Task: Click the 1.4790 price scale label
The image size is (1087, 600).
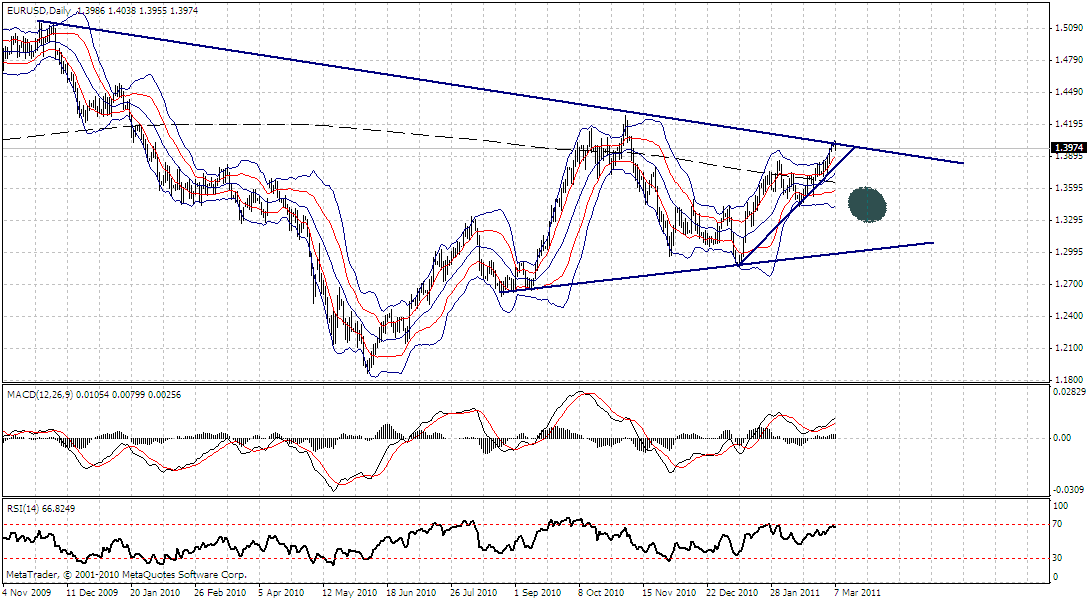Action: 1068,60
